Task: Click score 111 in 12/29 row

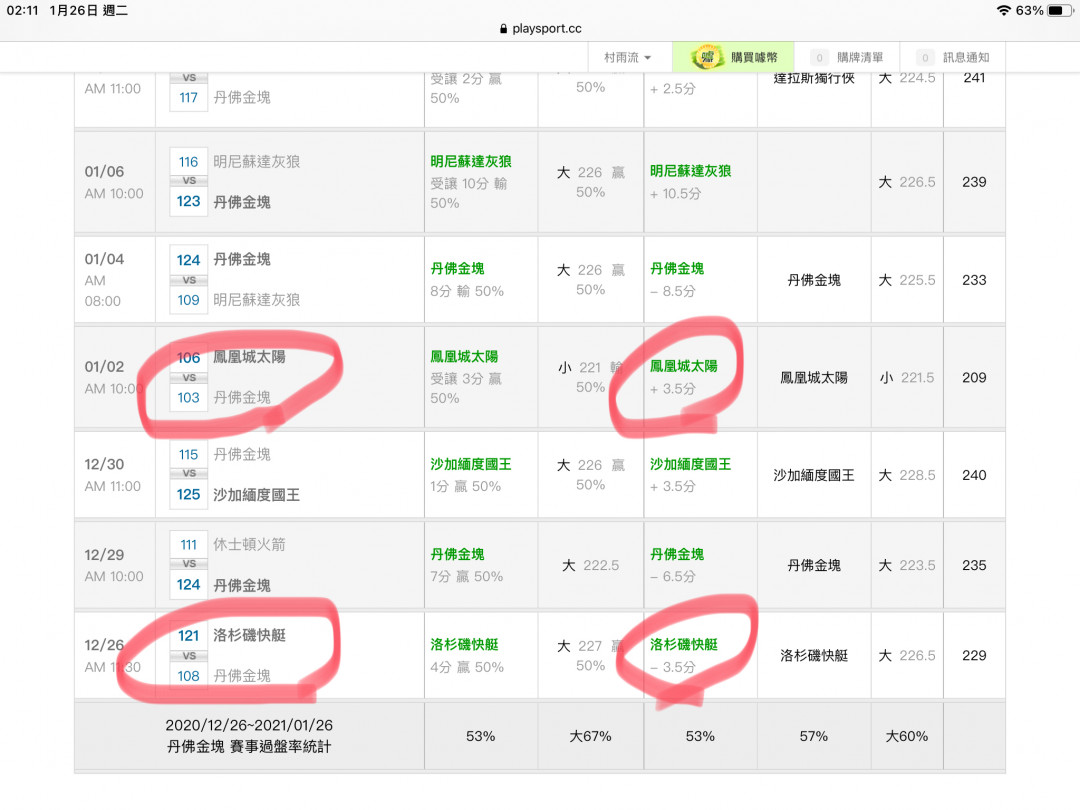Action: (x=189, y=545)
